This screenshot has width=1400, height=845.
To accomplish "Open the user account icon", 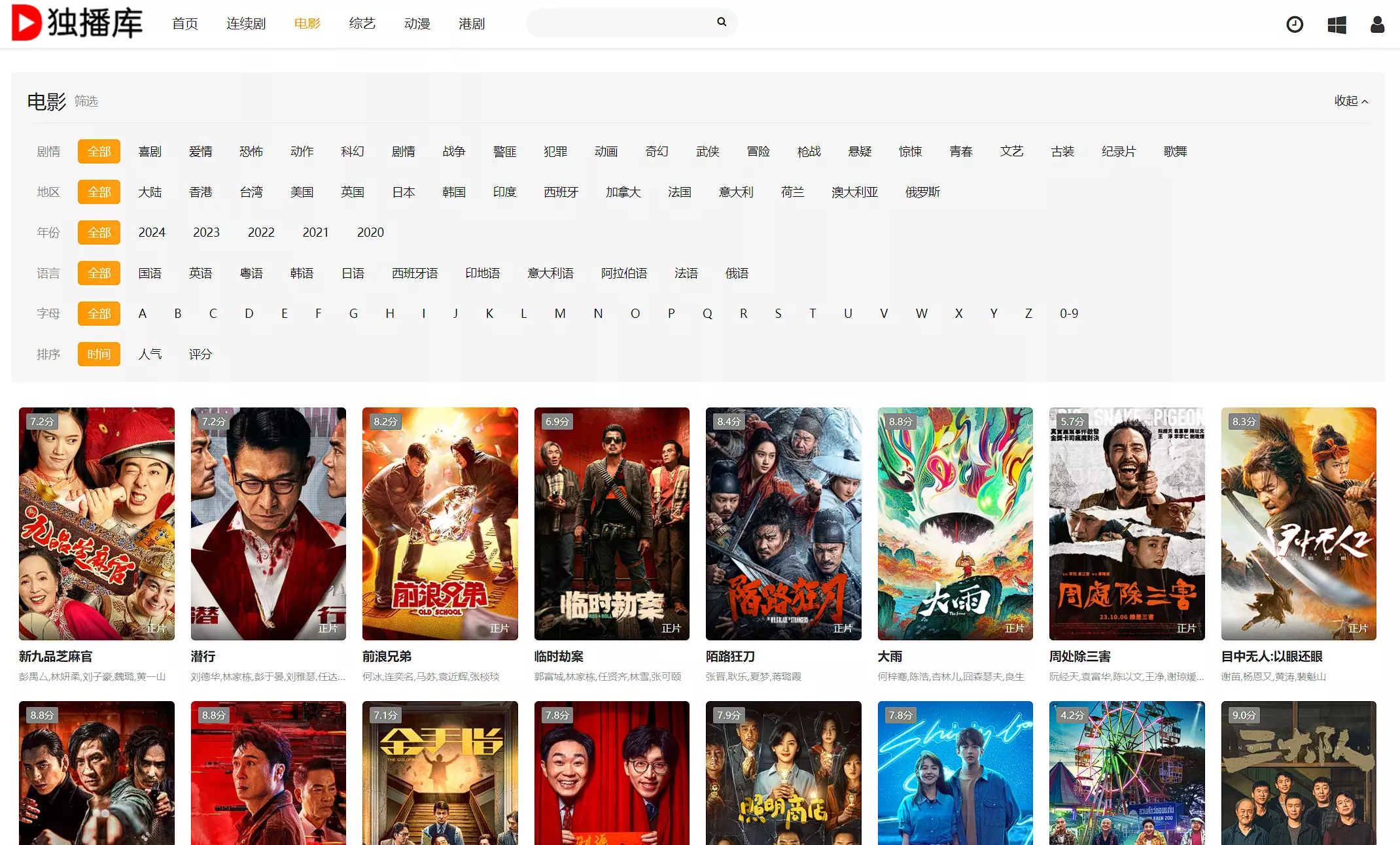I will click(x=1377, y=25).
